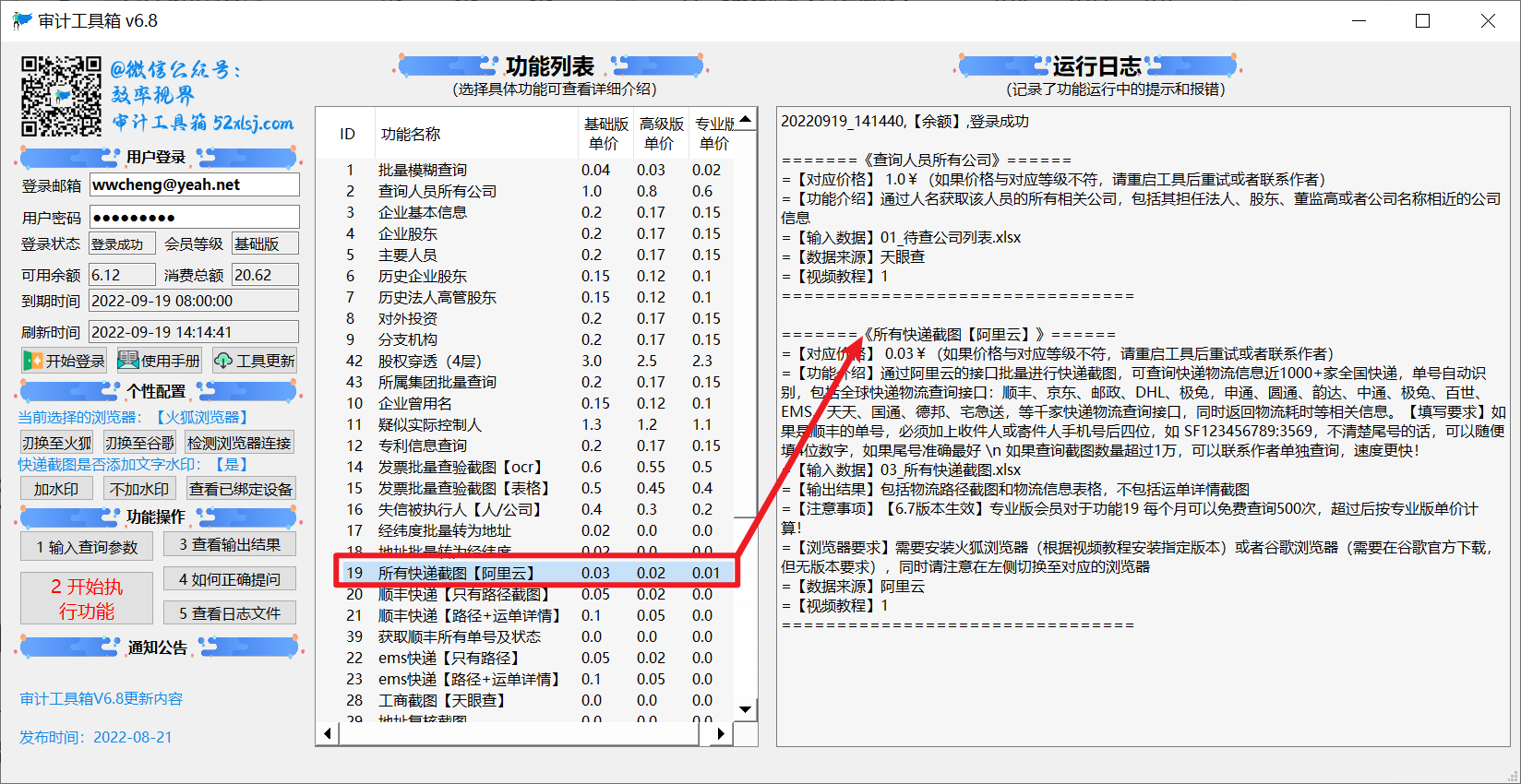Viewport: 1521px width, 784px height.
Task: Click the 消费总额 field showing 20.62
Action: pos(265,275)
